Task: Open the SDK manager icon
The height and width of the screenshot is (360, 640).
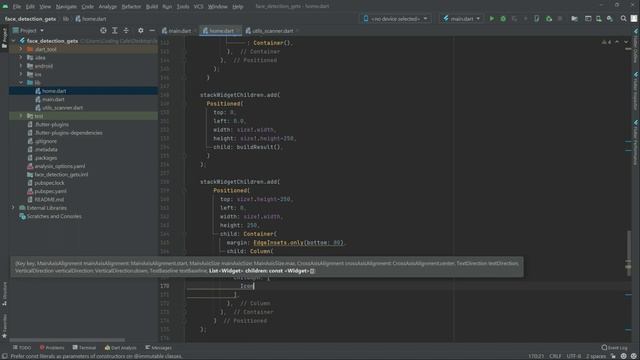Action: click(x=610, y=19)
